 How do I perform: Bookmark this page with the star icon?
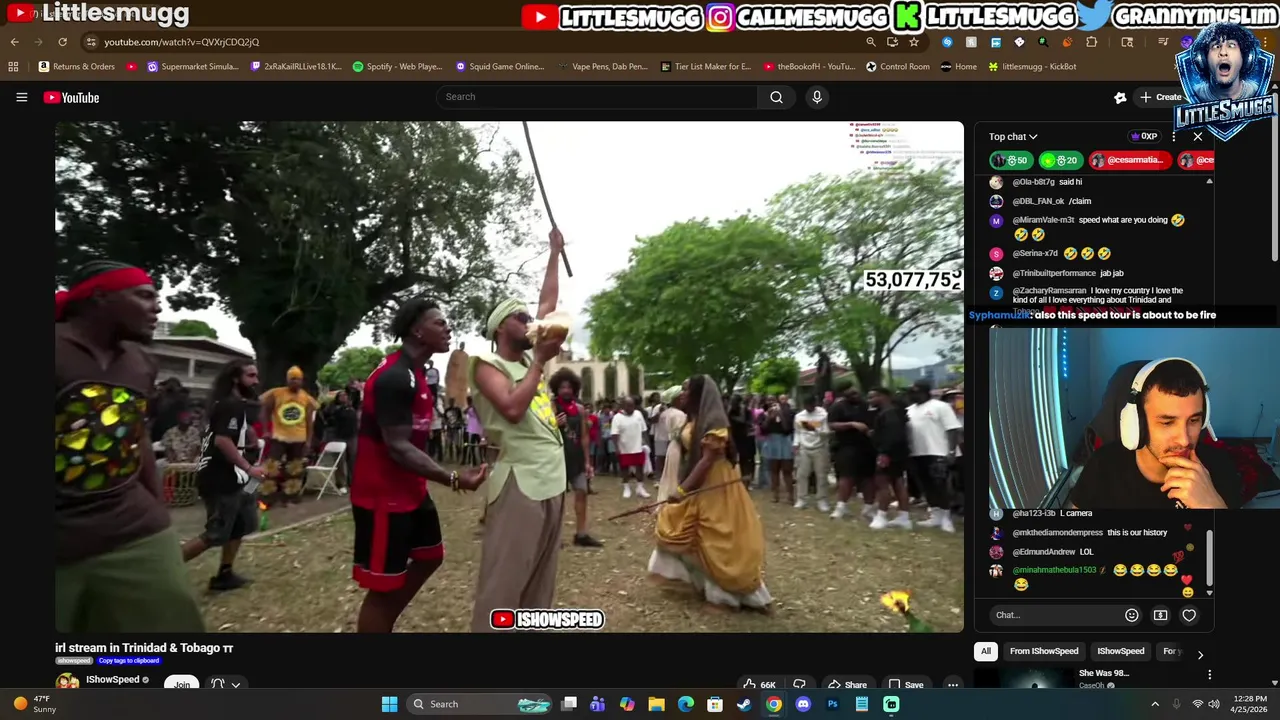click(914, 42)
